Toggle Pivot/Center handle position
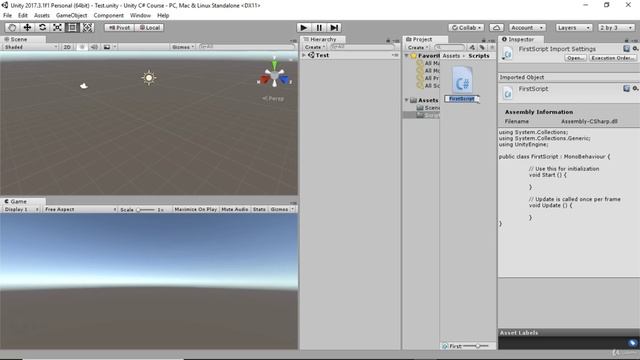The image size is (640, 360). click(x=119, y=28)
